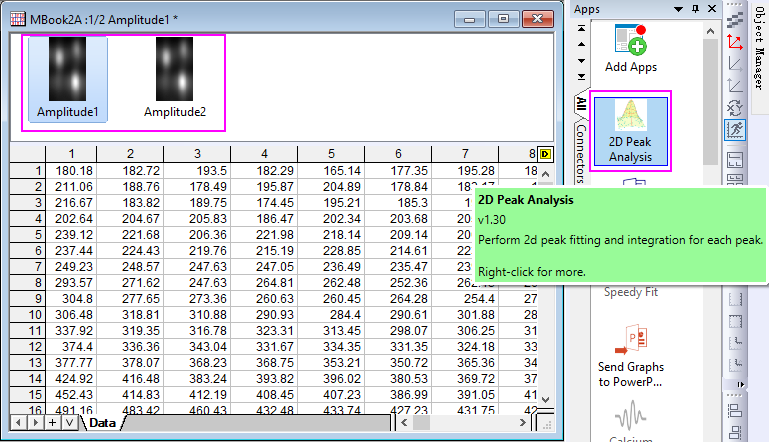
Task: Launch Send Graphs to PowerPoint app
Action: 631,355
